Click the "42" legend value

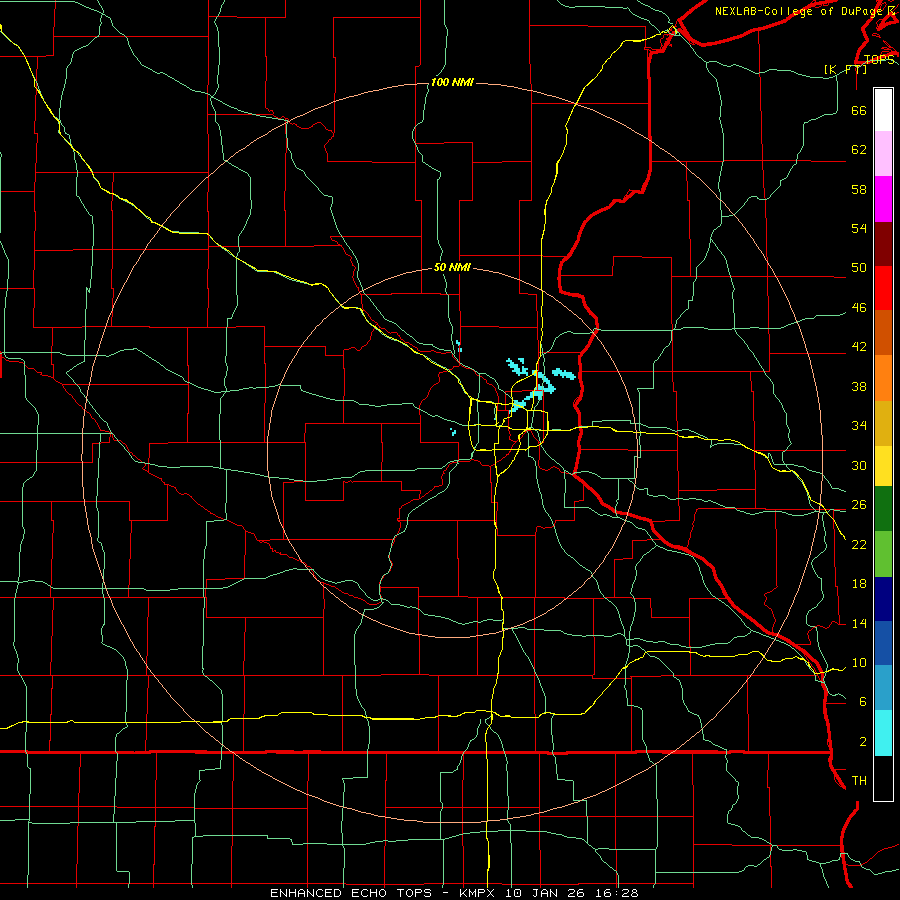pos(859,347)
